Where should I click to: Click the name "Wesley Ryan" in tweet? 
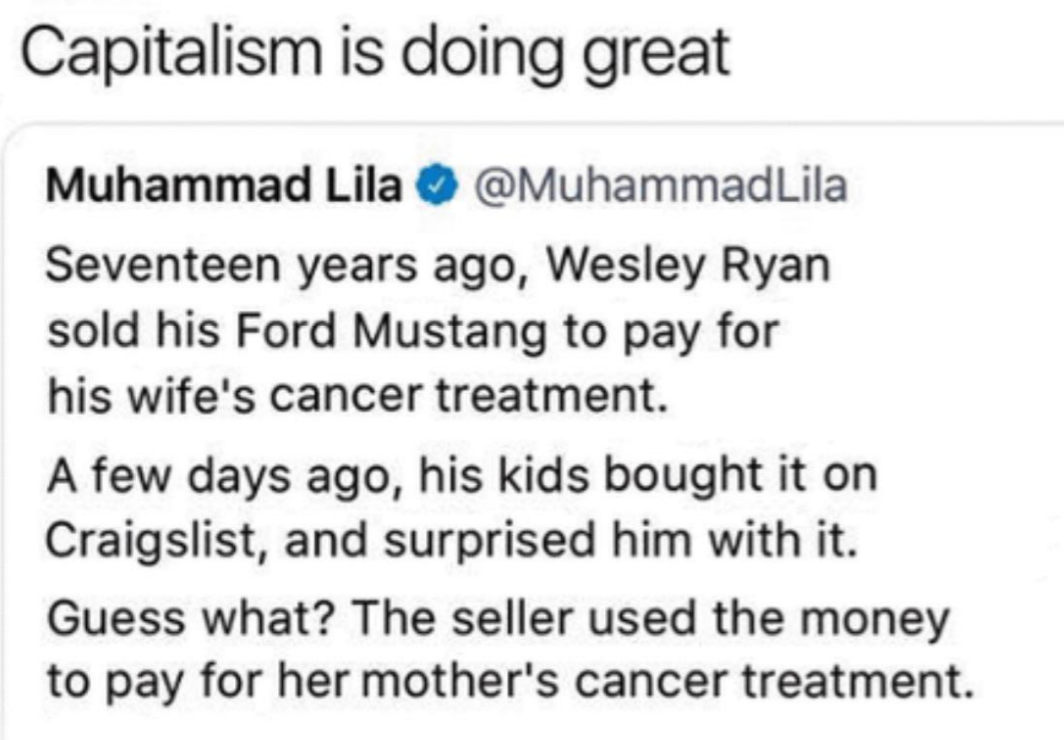tap(689, 266)
